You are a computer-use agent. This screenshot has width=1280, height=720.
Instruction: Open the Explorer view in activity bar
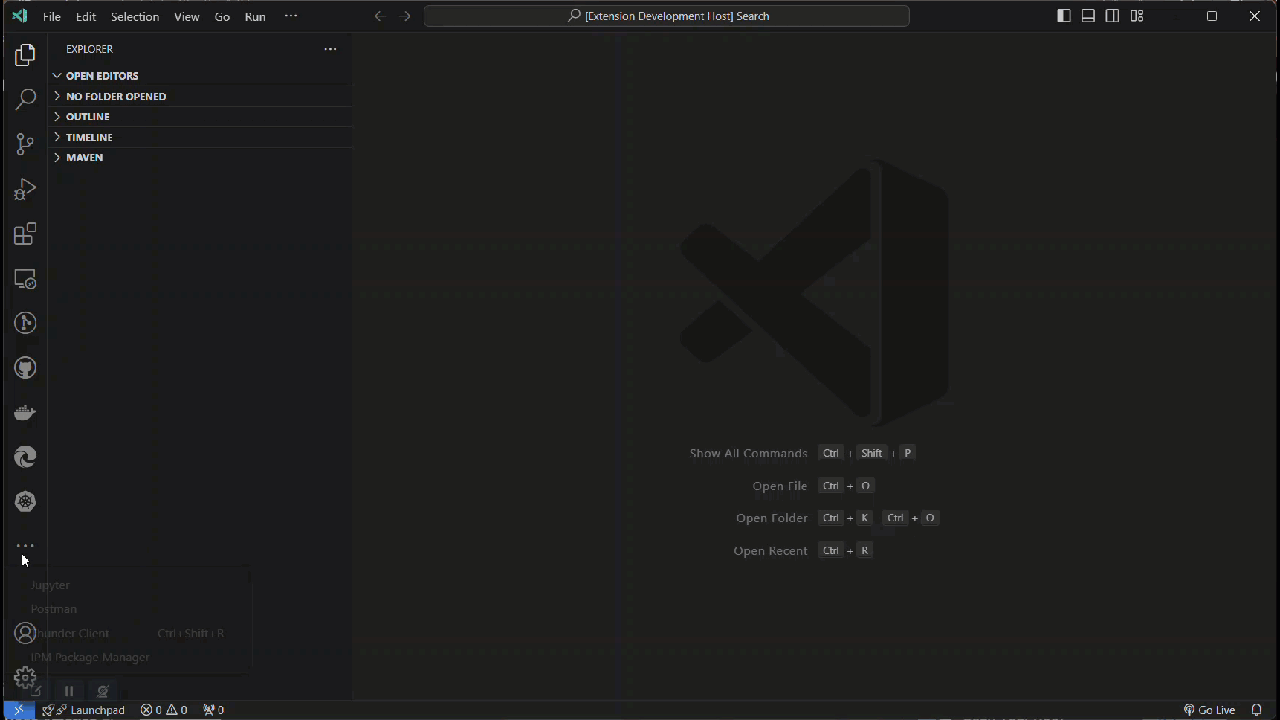pos(25,55)
